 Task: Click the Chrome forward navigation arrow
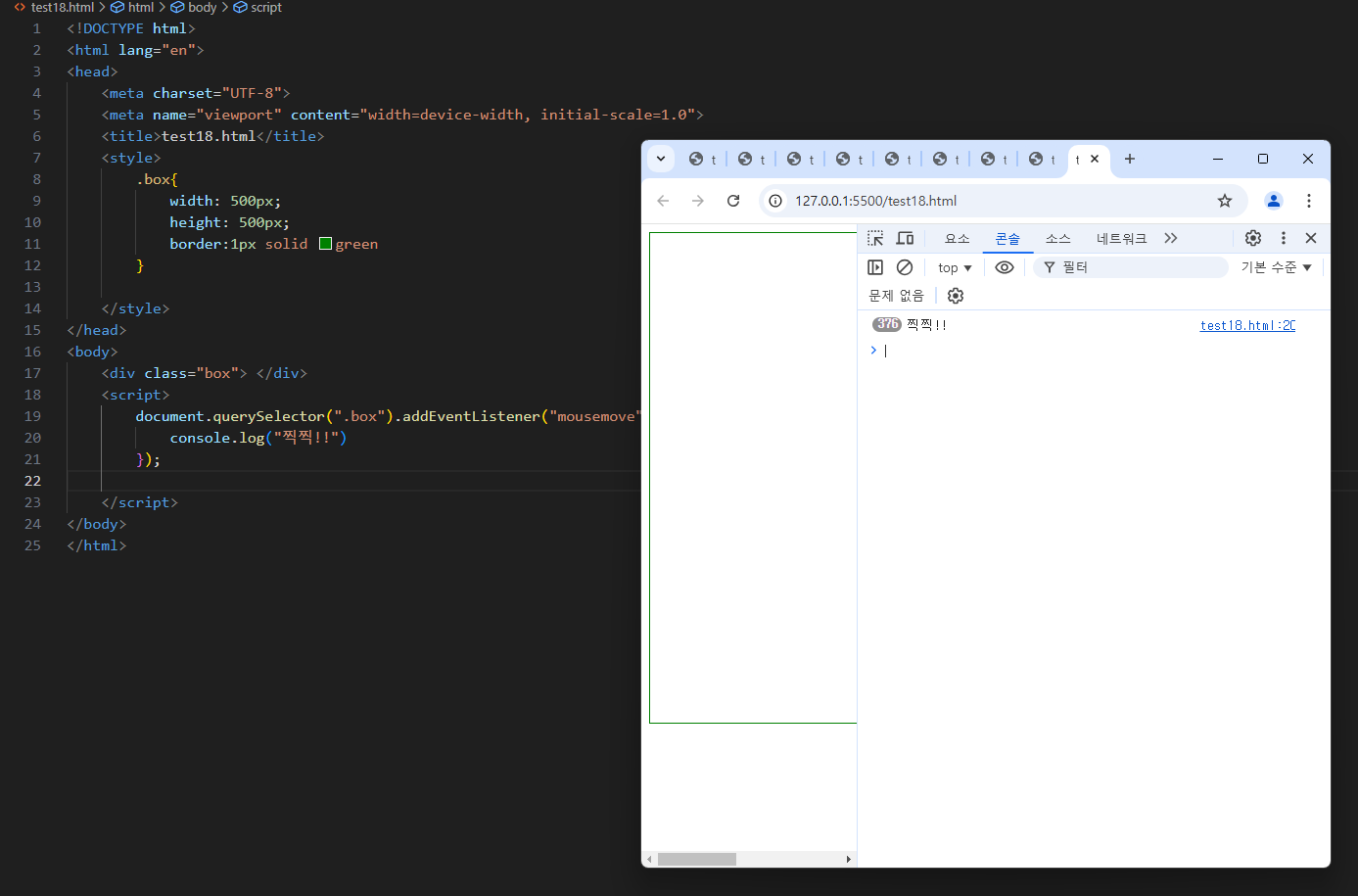coord(698,201)
